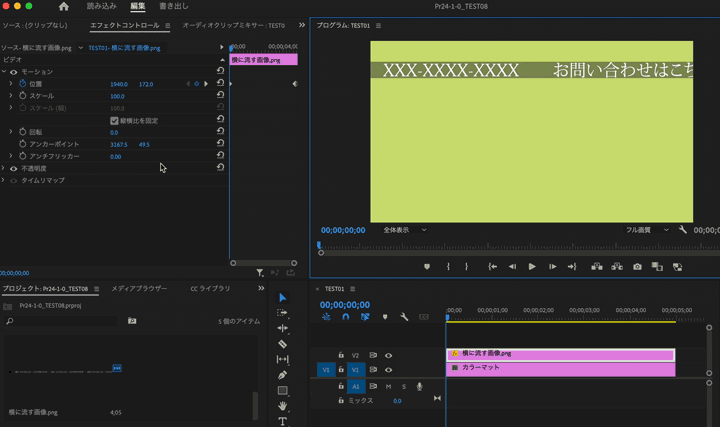
Task: Reset the Scale parameter
Action: [x=220, y=95]
